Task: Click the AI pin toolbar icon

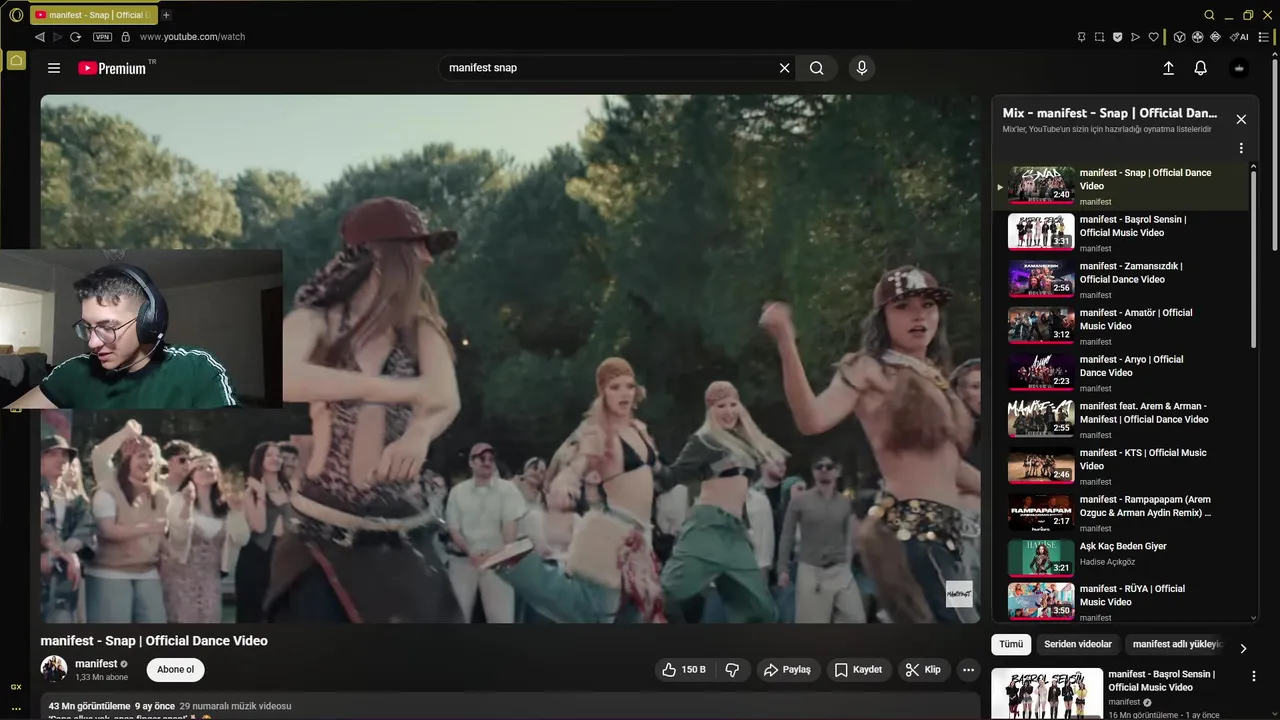Action: coord(1239,37)
